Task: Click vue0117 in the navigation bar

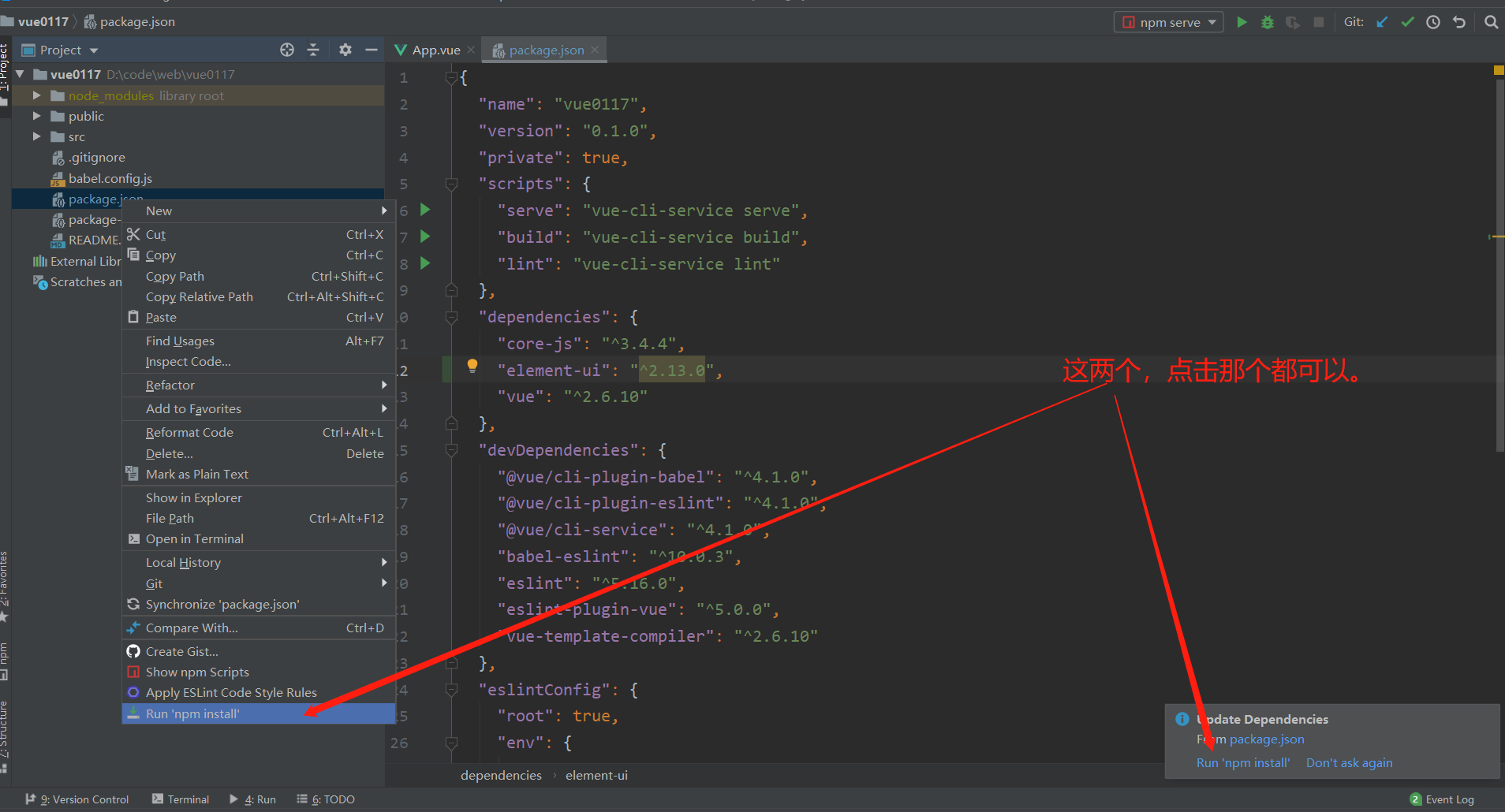Action: coord(43,21)
